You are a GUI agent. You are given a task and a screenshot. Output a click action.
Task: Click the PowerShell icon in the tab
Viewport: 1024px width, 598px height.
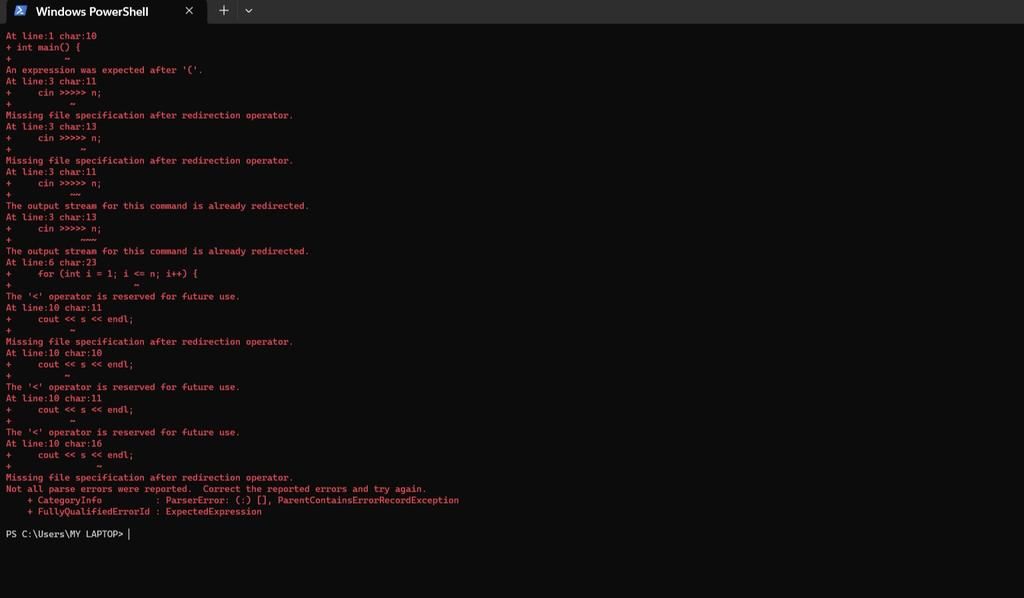[x=20, y=11]
